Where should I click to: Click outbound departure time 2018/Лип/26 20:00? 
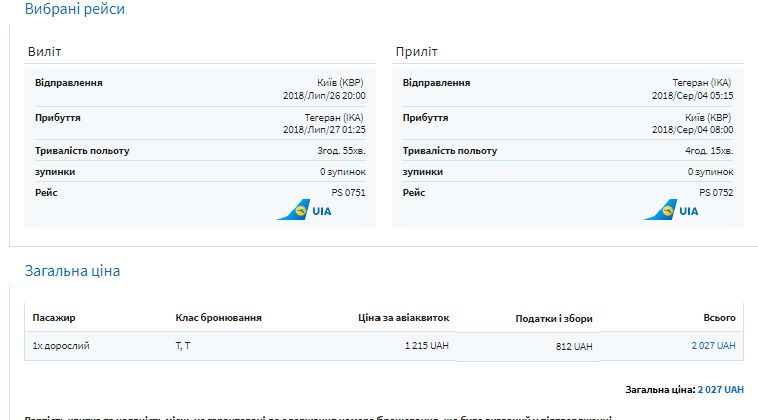324,96
